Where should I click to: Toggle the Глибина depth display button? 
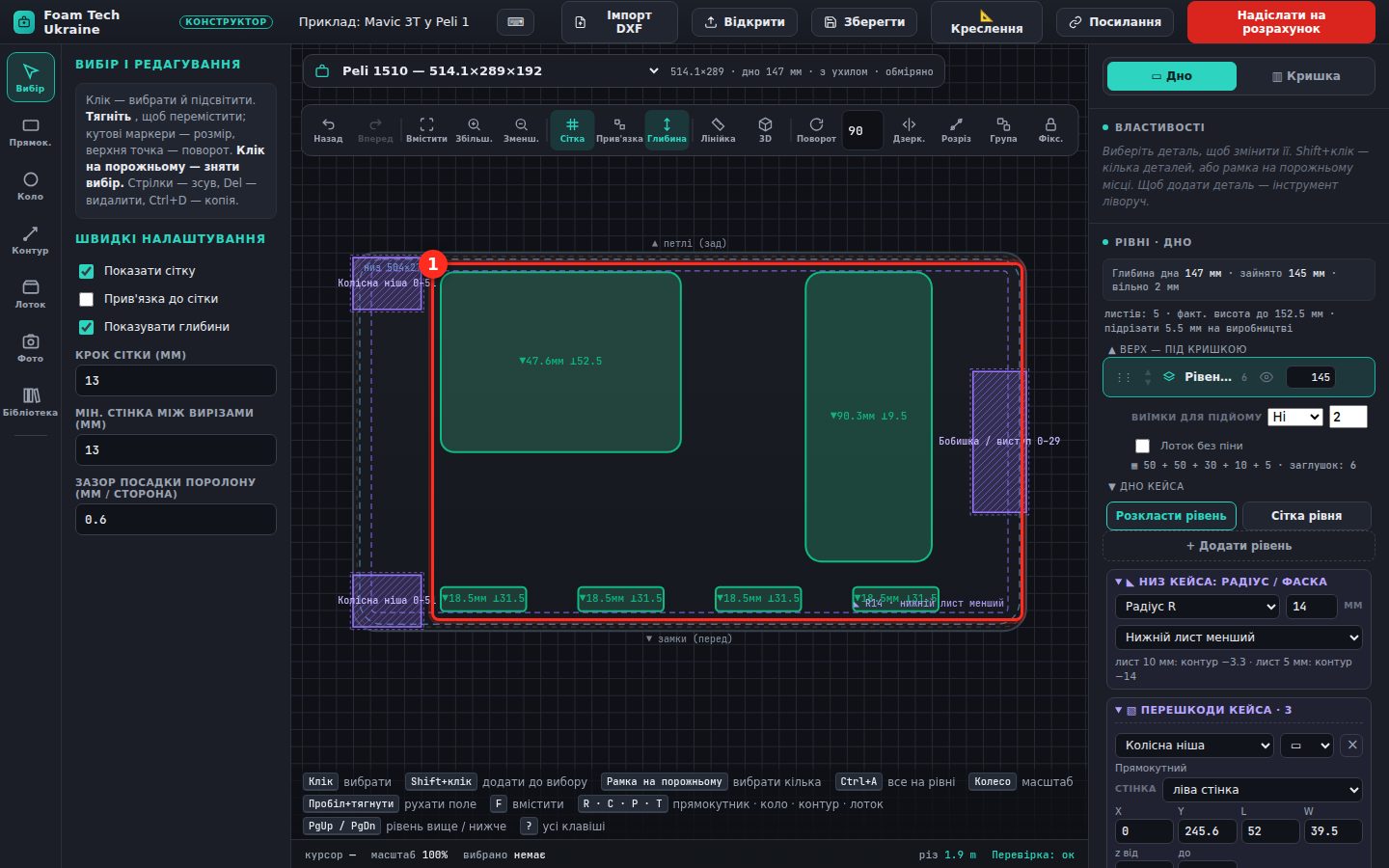tap(667, 130)
